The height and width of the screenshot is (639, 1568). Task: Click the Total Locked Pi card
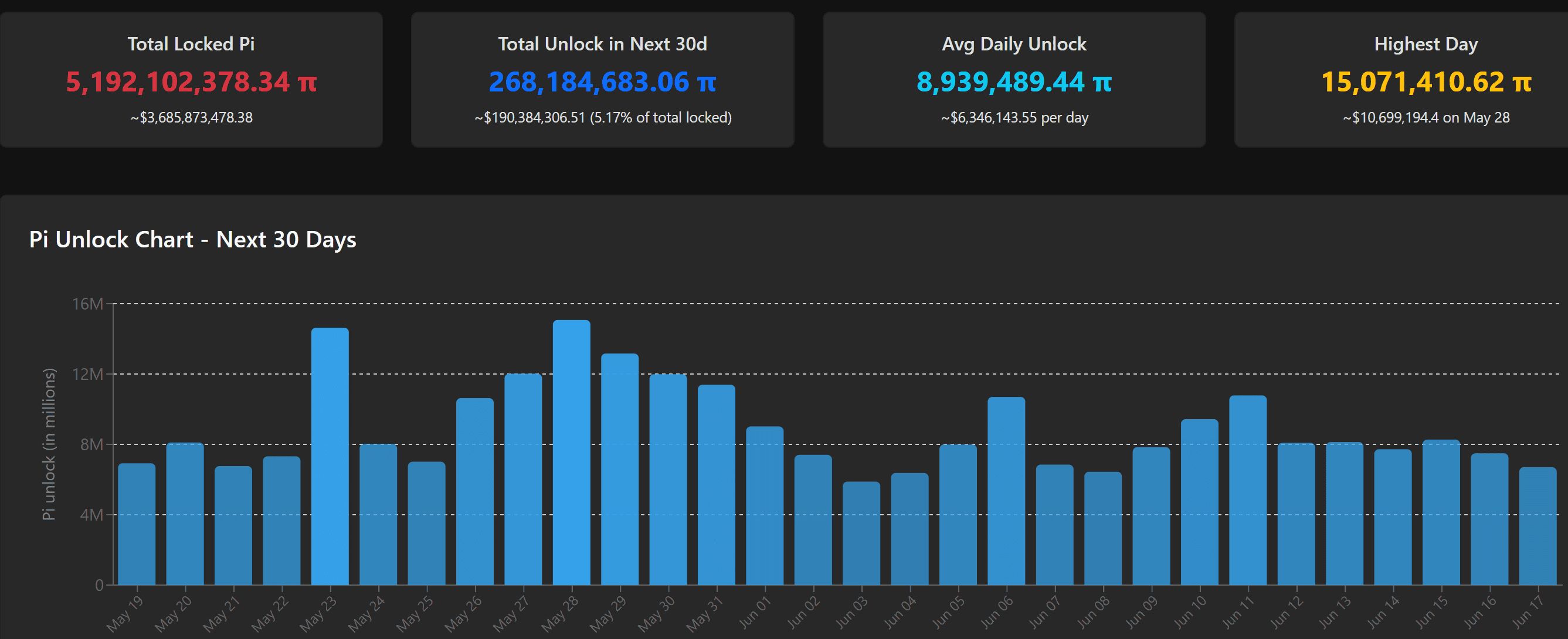(191, 80)
